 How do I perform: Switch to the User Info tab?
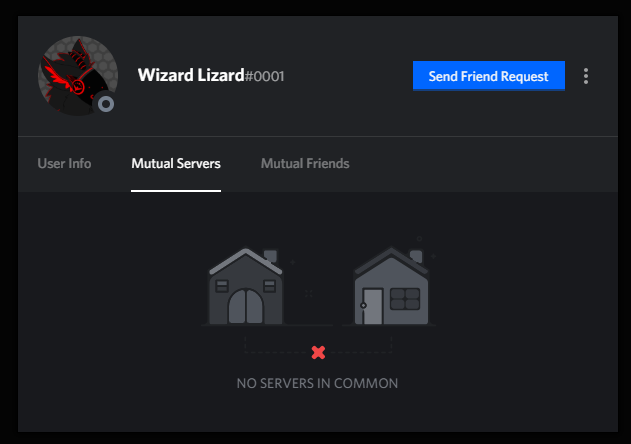tap(64, 163)
